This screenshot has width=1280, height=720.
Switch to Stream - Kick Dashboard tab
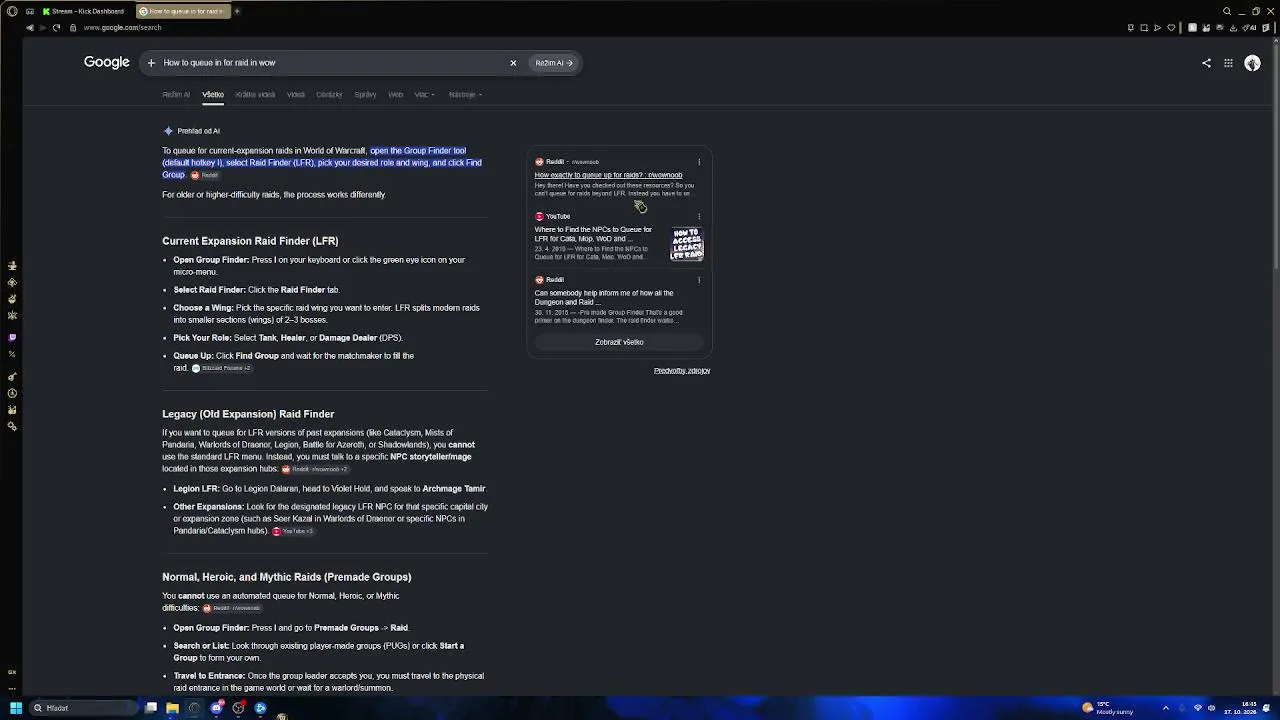[x=84, y=11]
